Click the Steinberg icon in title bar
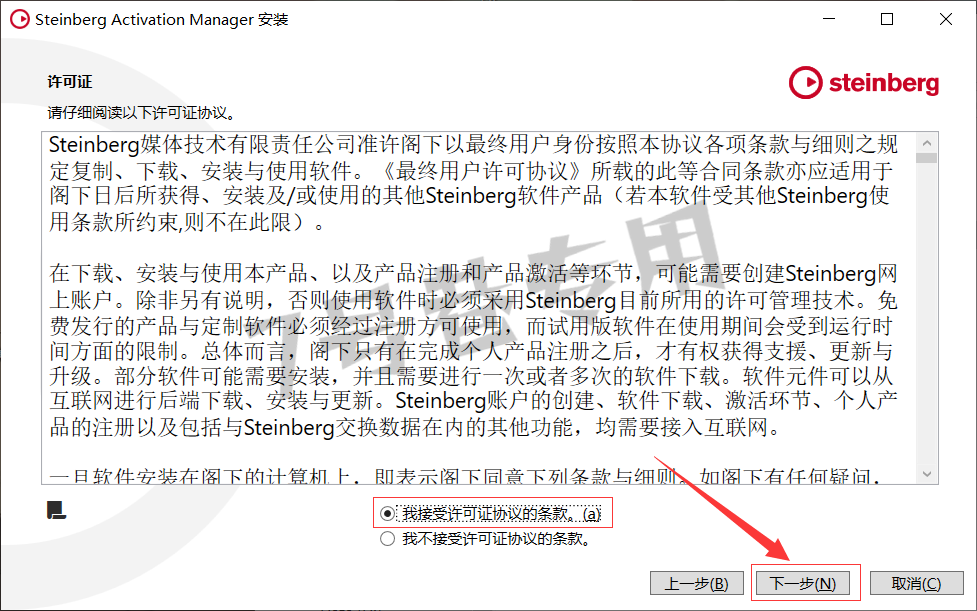977x611 pixels. tap(19, 19)
